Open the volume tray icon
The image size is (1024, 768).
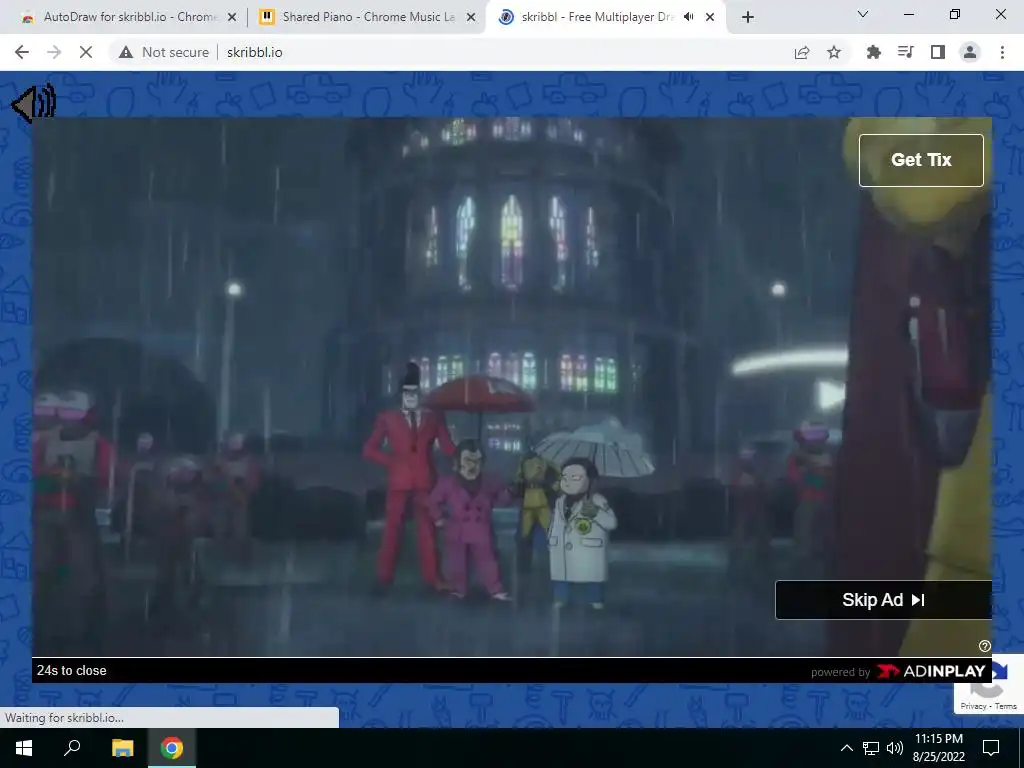[894, 748]
